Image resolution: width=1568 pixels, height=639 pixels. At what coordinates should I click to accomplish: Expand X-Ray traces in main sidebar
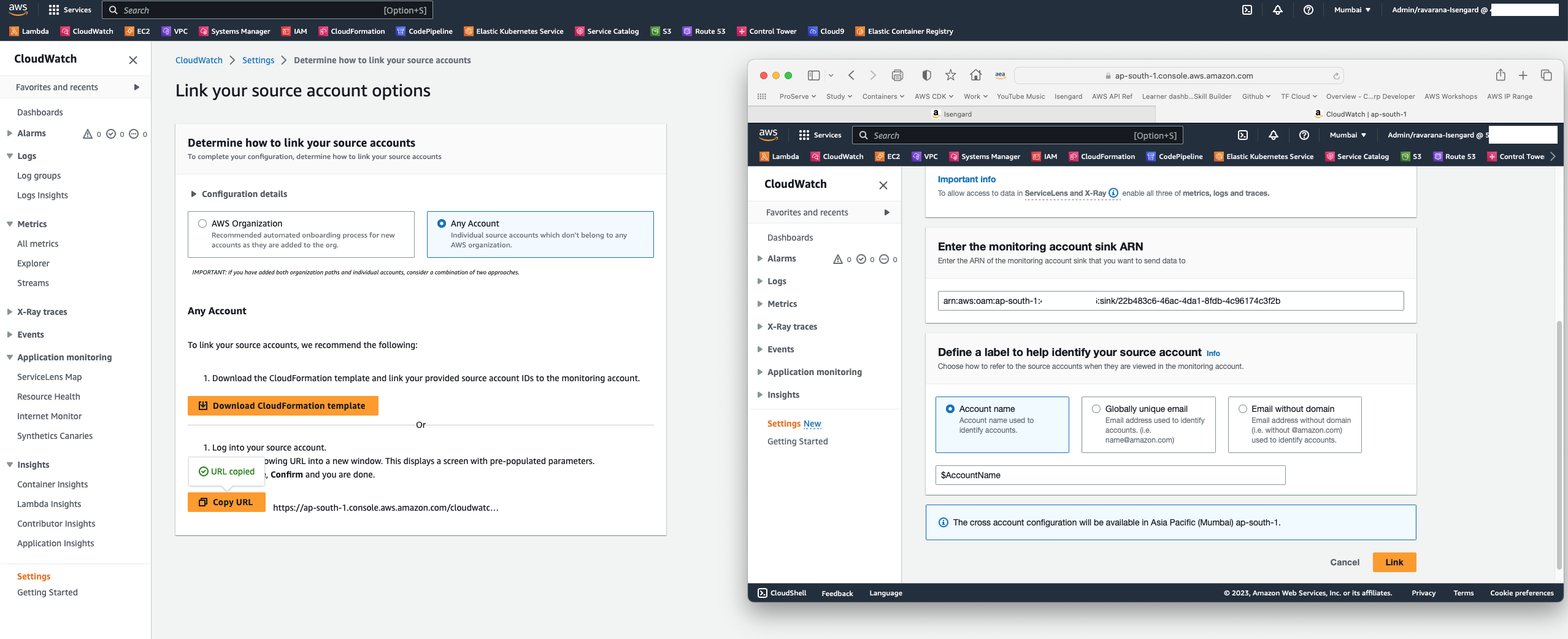10,312
